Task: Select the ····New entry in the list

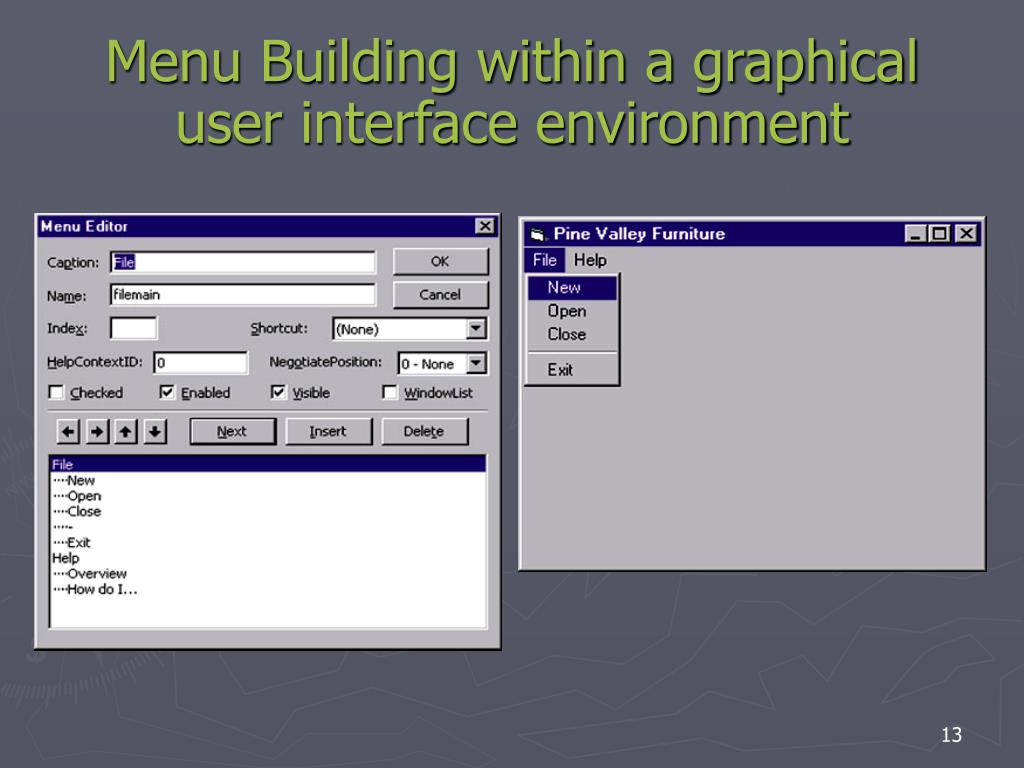Action: click(x=268, y=481)
